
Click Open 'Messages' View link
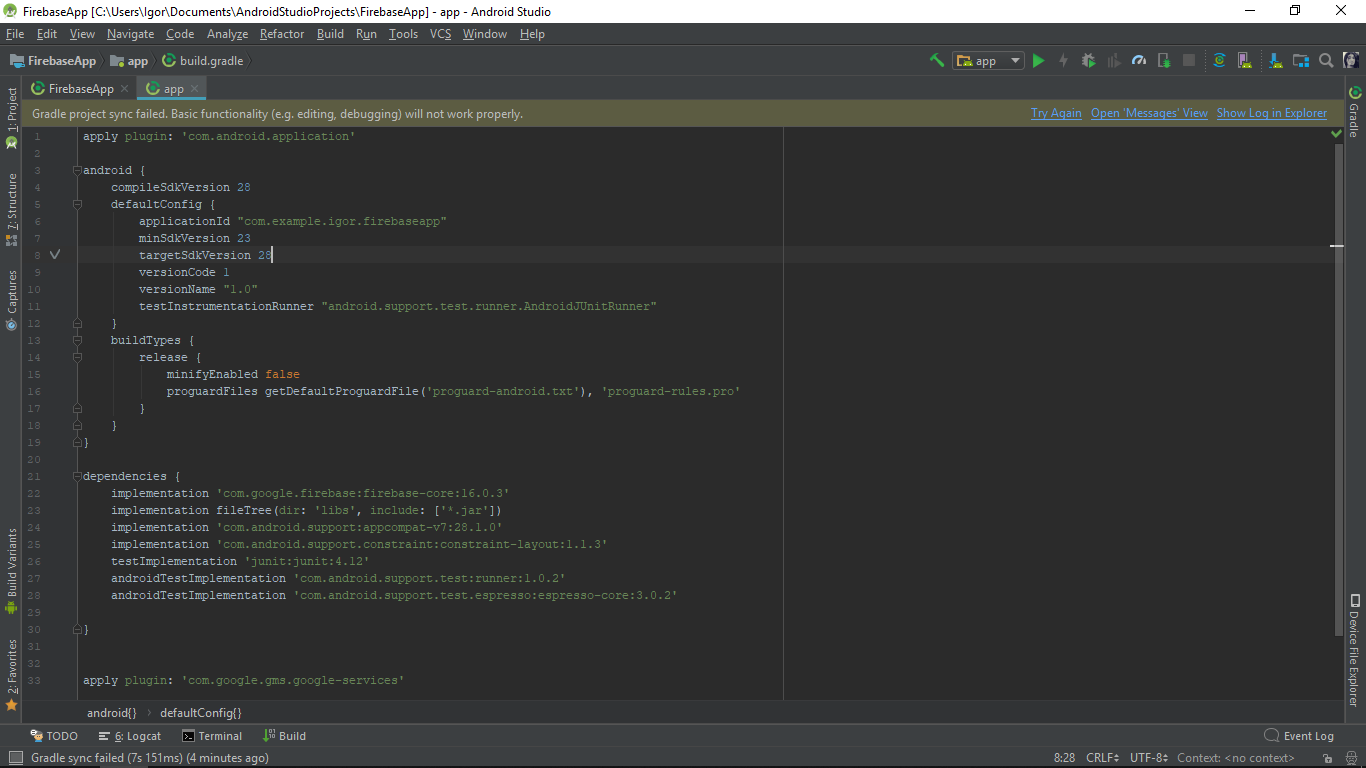click(1149, 113)
